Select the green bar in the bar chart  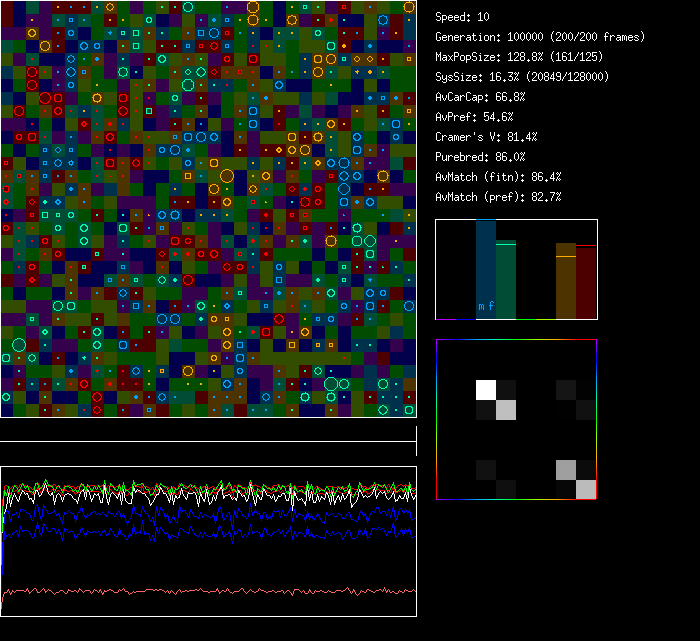(506, 280)
